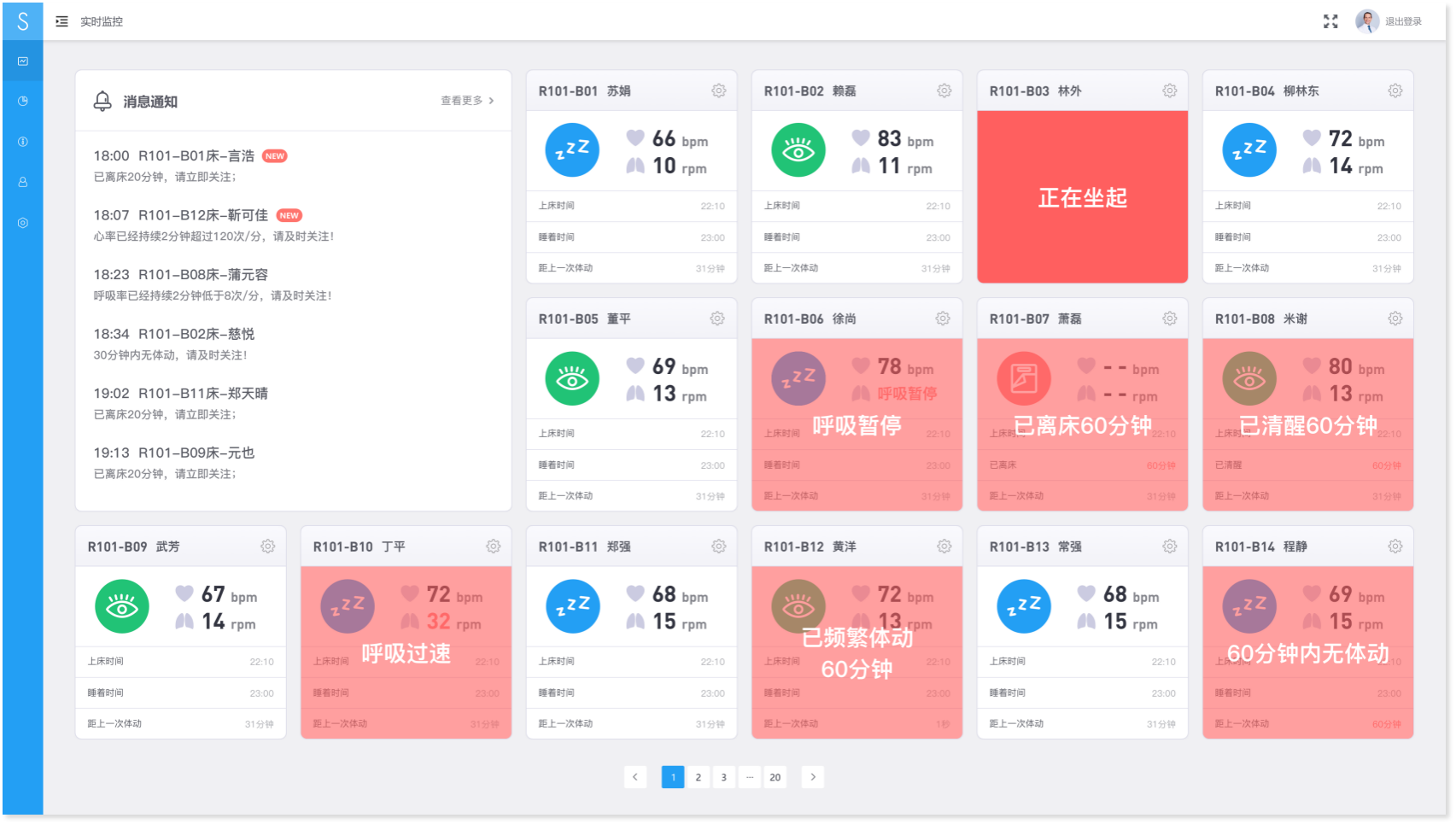Click the awake eye indicator on R101-B09 武芳
Screen dimensions: 1456x824
tap(121, 606)
